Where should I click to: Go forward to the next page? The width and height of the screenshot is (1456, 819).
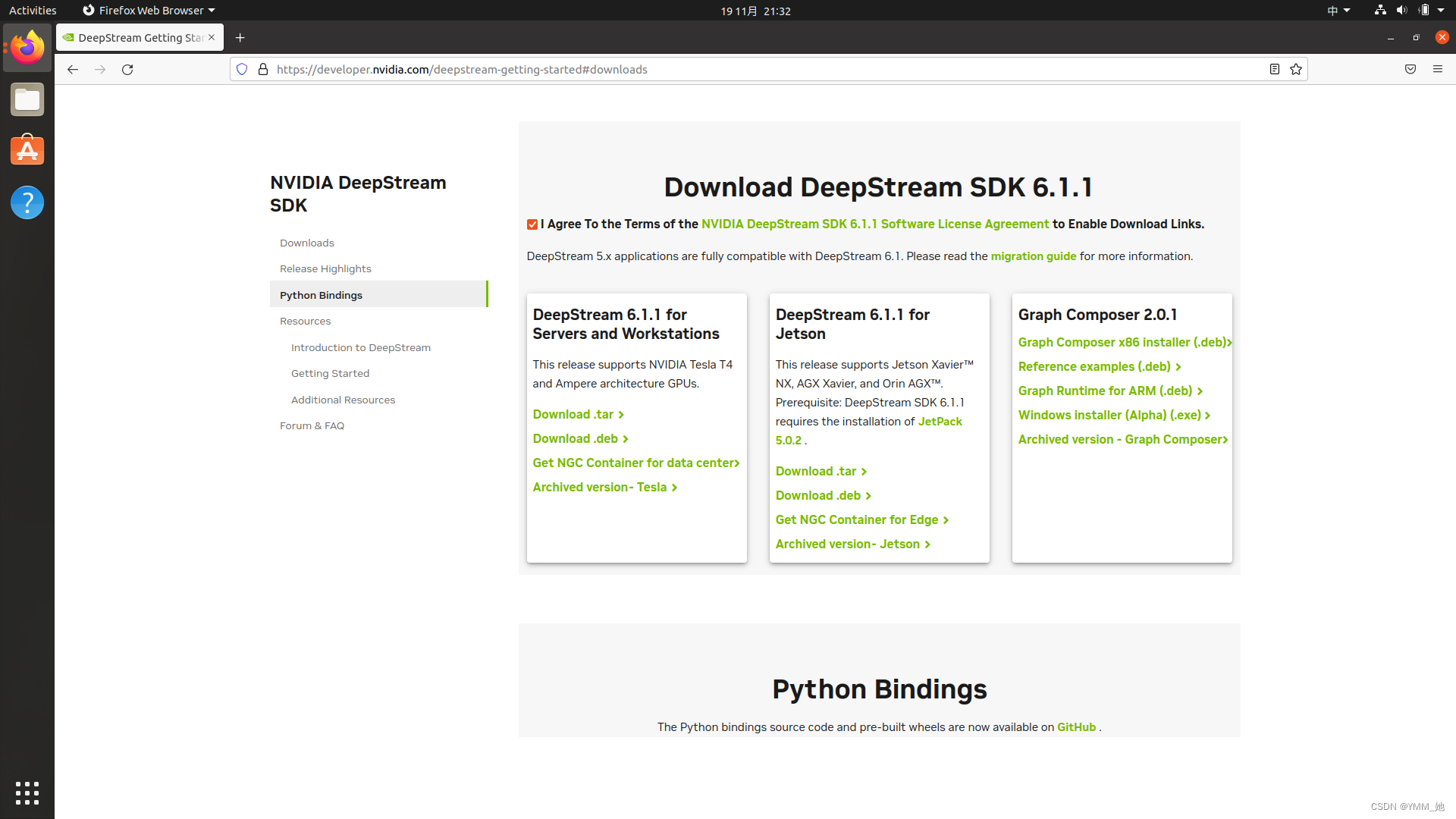tap(100, 69)
